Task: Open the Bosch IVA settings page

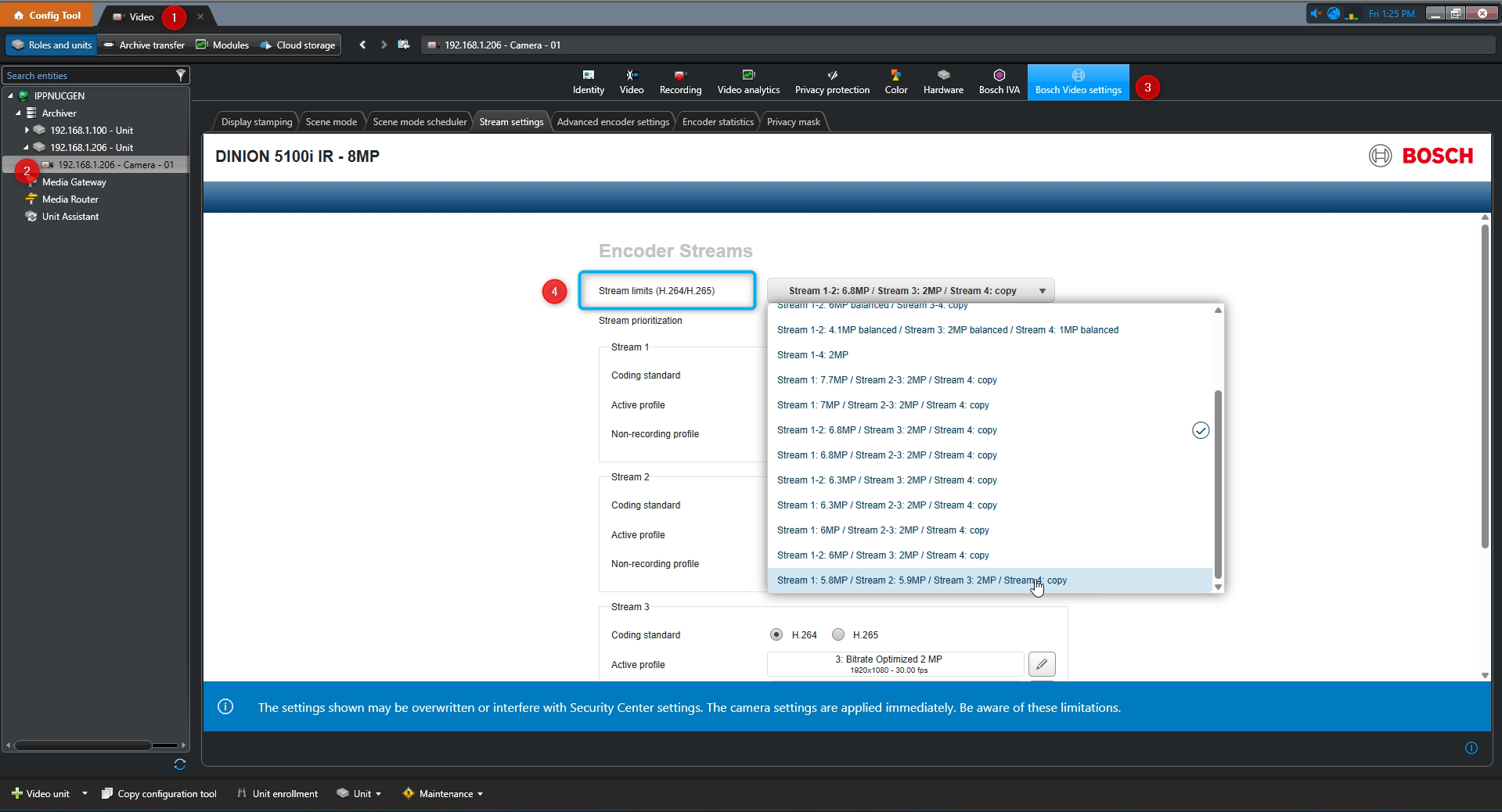Action: point(999,81)
